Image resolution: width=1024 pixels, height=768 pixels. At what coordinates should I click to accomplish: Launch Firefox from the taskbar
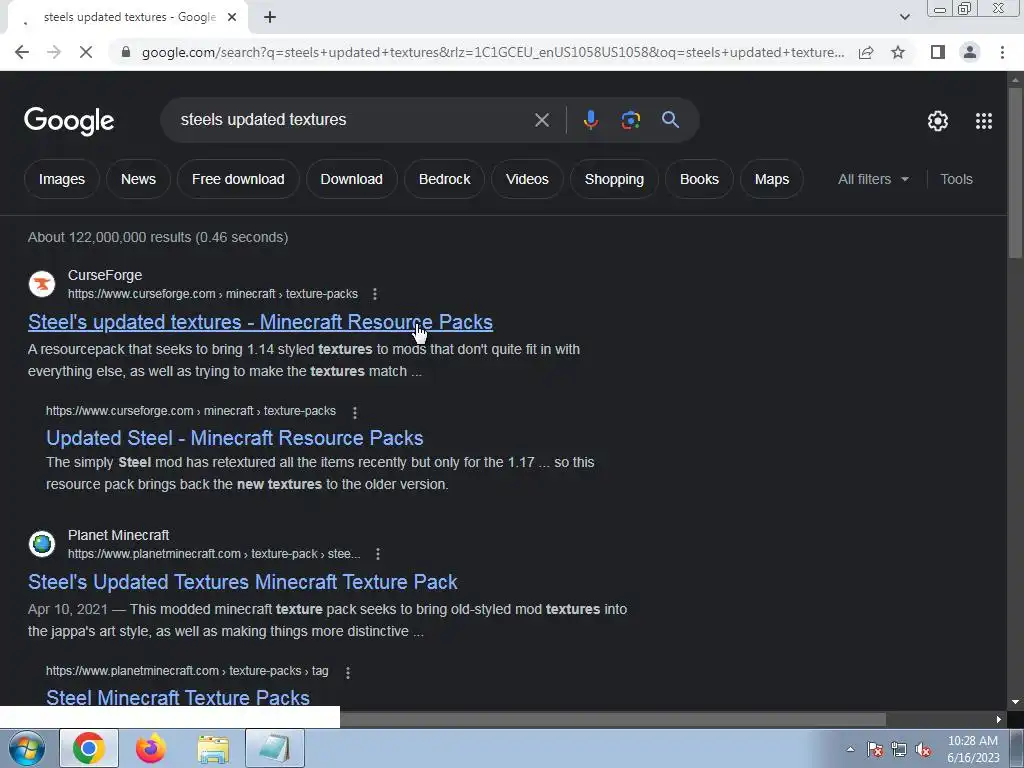coord(151,748)
